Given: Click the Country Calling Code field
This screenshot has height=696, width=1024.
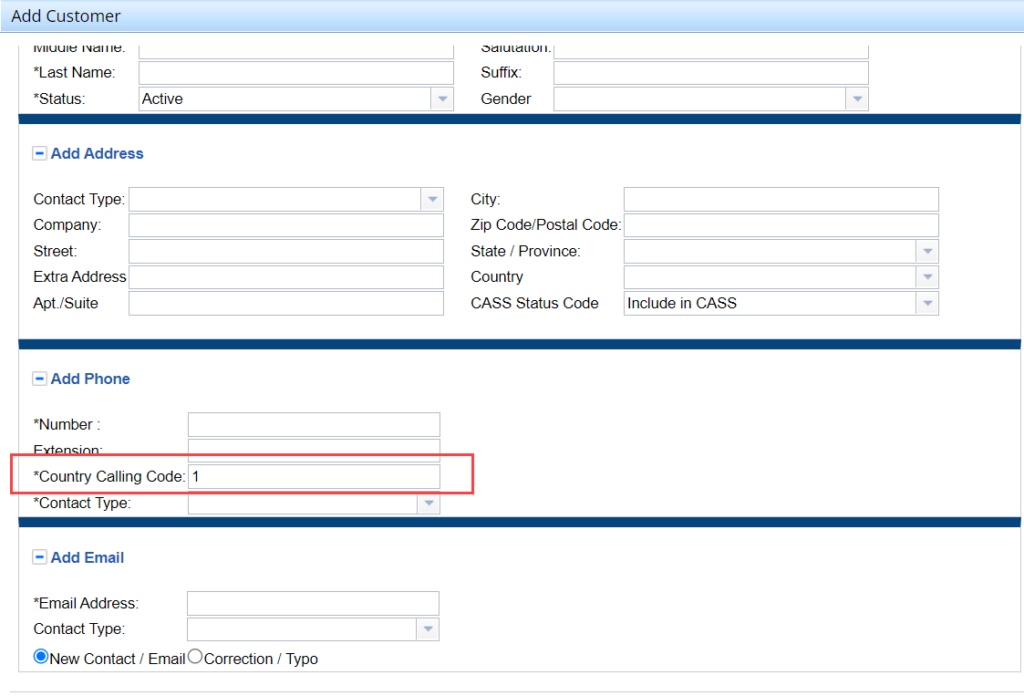Looking at the screenshot, I should pyautogui.click(x=314, y=477).
